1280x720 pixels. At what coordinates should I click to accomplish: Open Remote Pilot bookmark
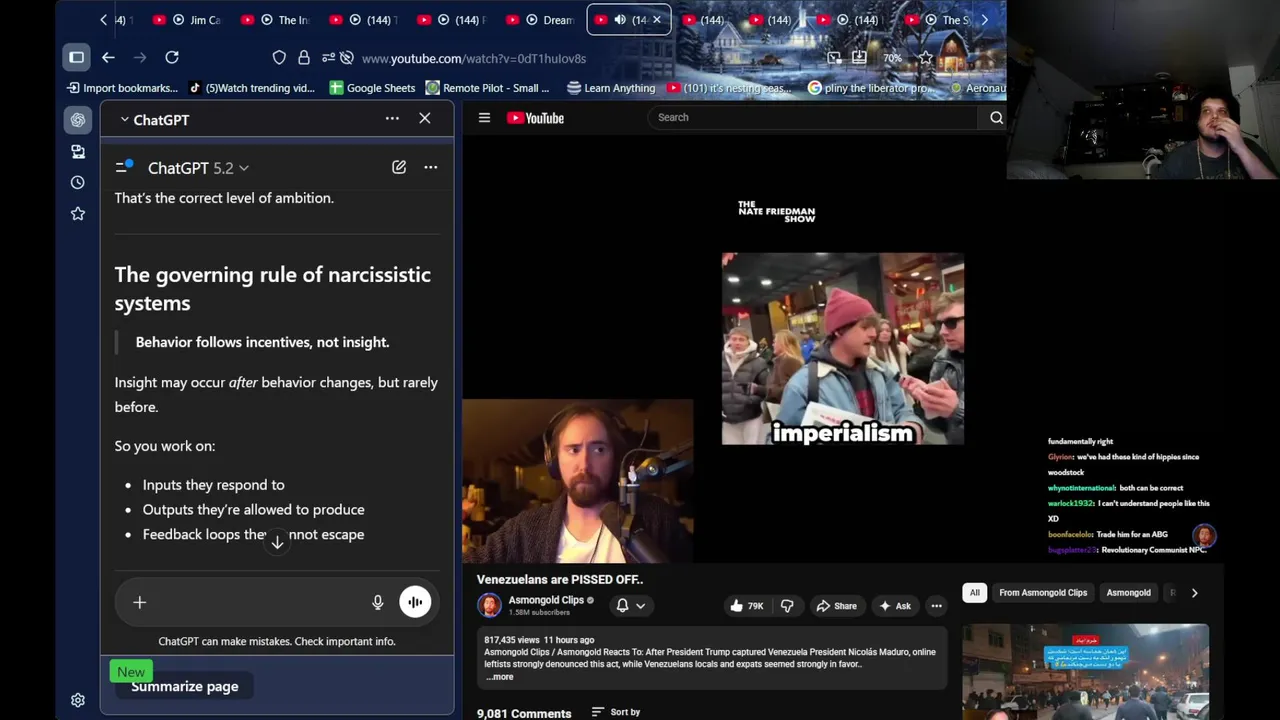coord(488,88)
